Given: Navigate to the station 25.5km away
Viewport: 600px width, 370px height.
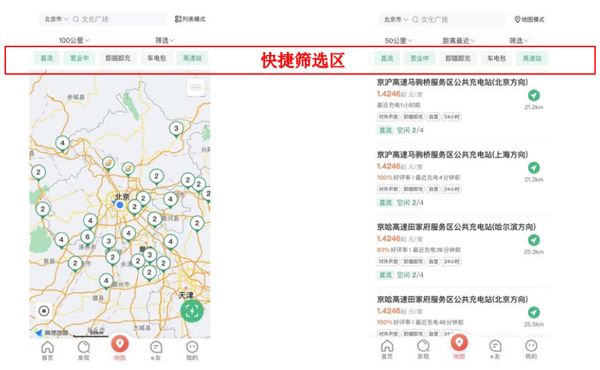Looking at the screenshot, I should click(x=534, y=312).
